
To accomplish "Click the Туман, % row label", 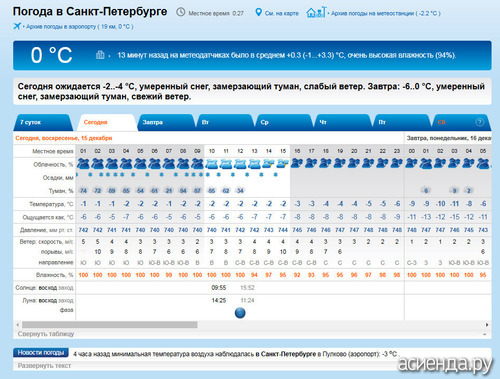I will tap(61, 191).
